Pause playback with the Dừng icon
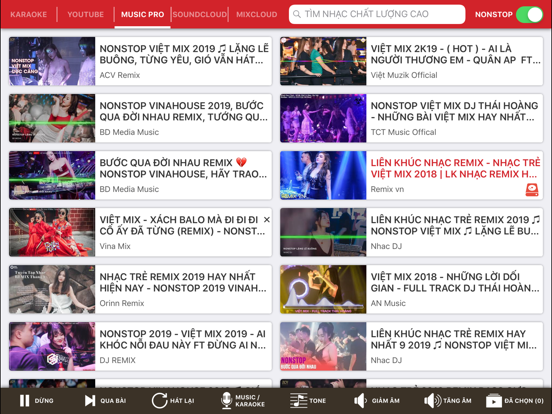Image resolution: width=552 pixels, height=414 pixels. point(25,401)
